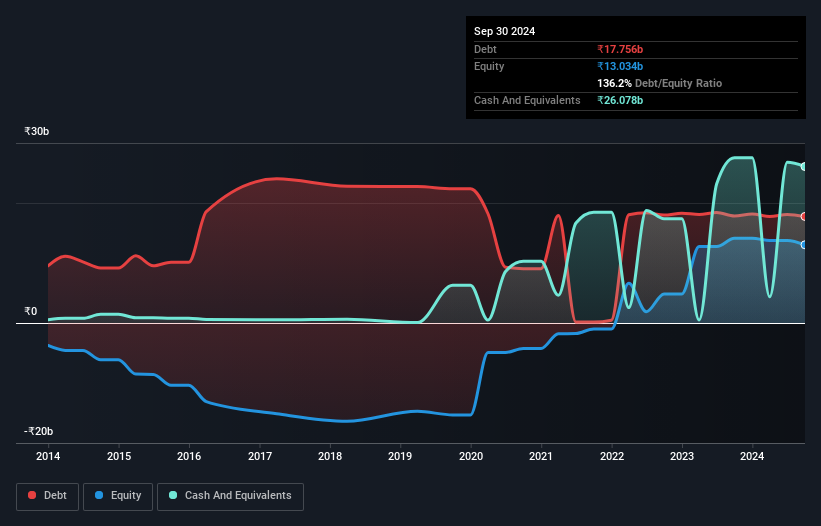821x526 pixels.
Task: Click the ₹0 y-axis label
Action: pos(30,311)
